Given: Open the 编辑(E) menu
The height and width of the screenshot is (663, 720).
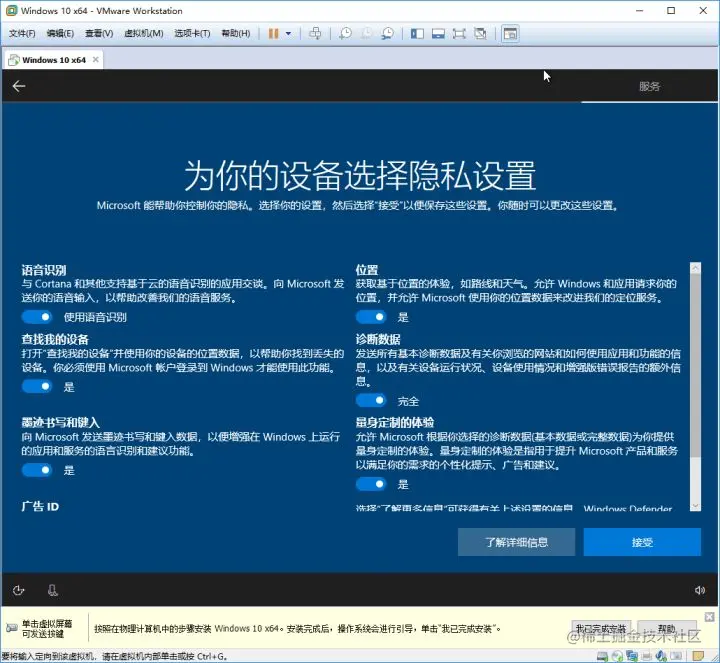Looking at the screenshot, I should pyautogui.click(x=60, y=34).
